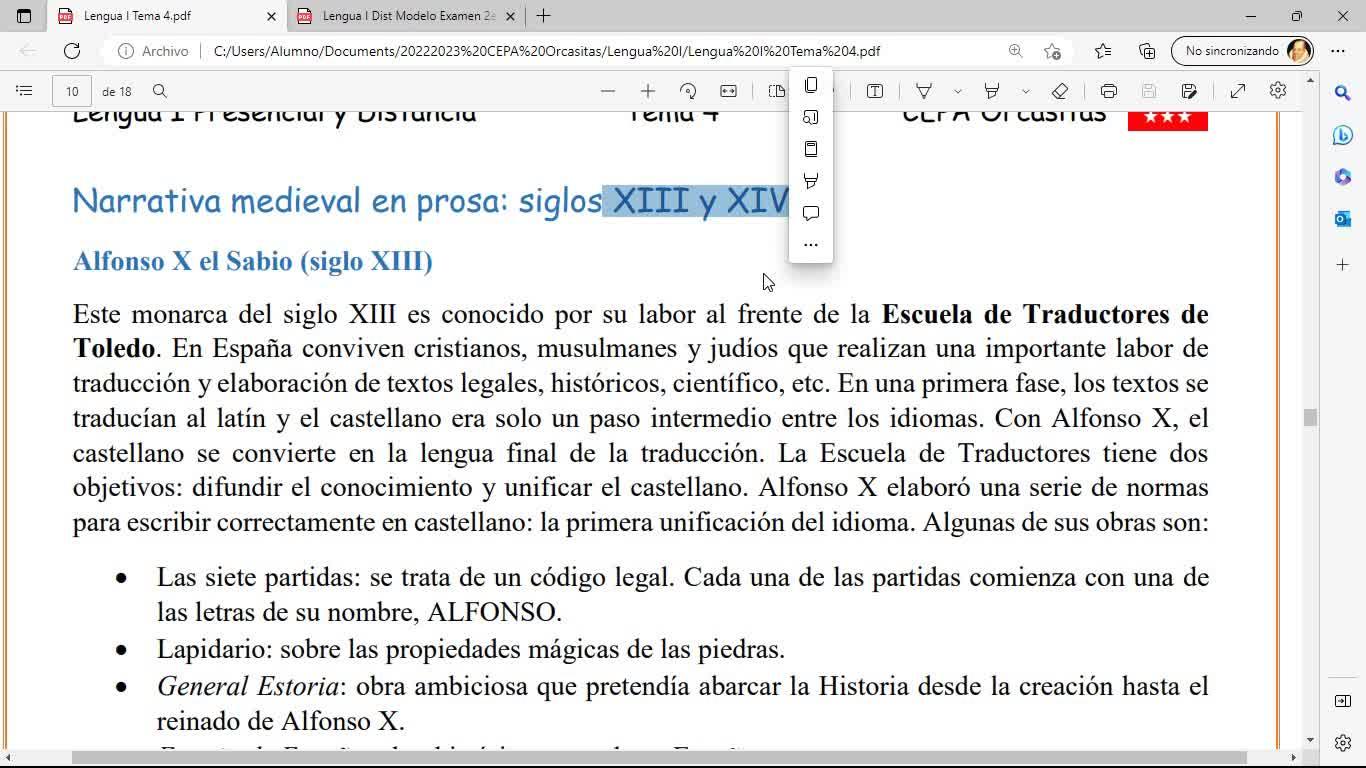The image size is (1366, 768).
Task: Open PDF viewer settings gear
Action: coord(1278,91)
